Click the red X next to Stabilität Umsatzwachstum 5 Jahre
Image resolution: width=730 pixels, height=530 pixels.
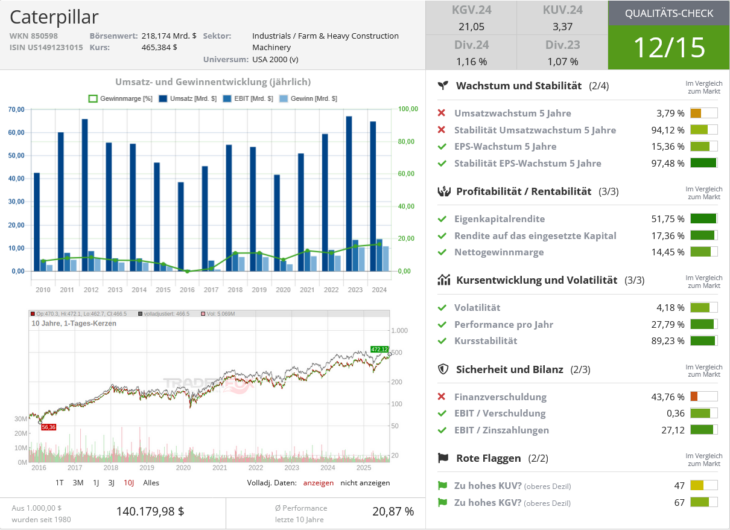tap(442, 129)
